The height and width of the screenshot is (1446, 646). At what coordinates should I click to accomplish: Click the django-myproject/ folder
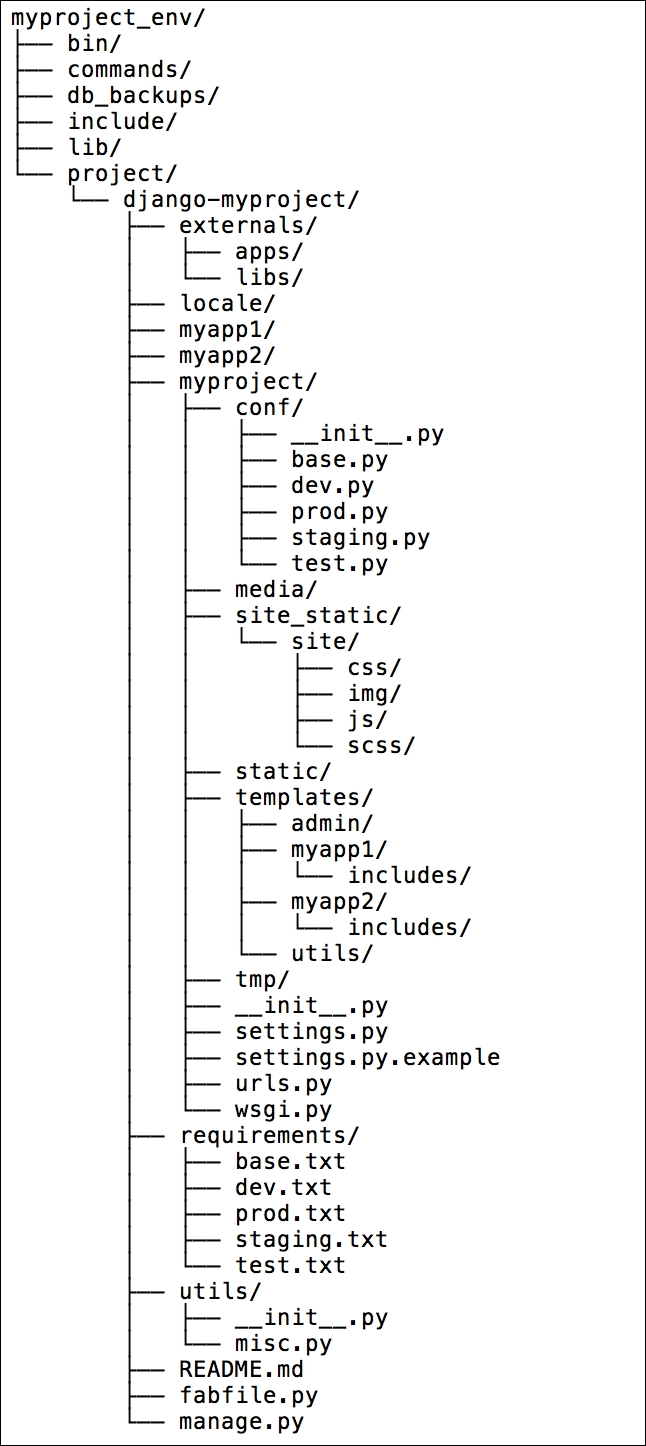240,199
